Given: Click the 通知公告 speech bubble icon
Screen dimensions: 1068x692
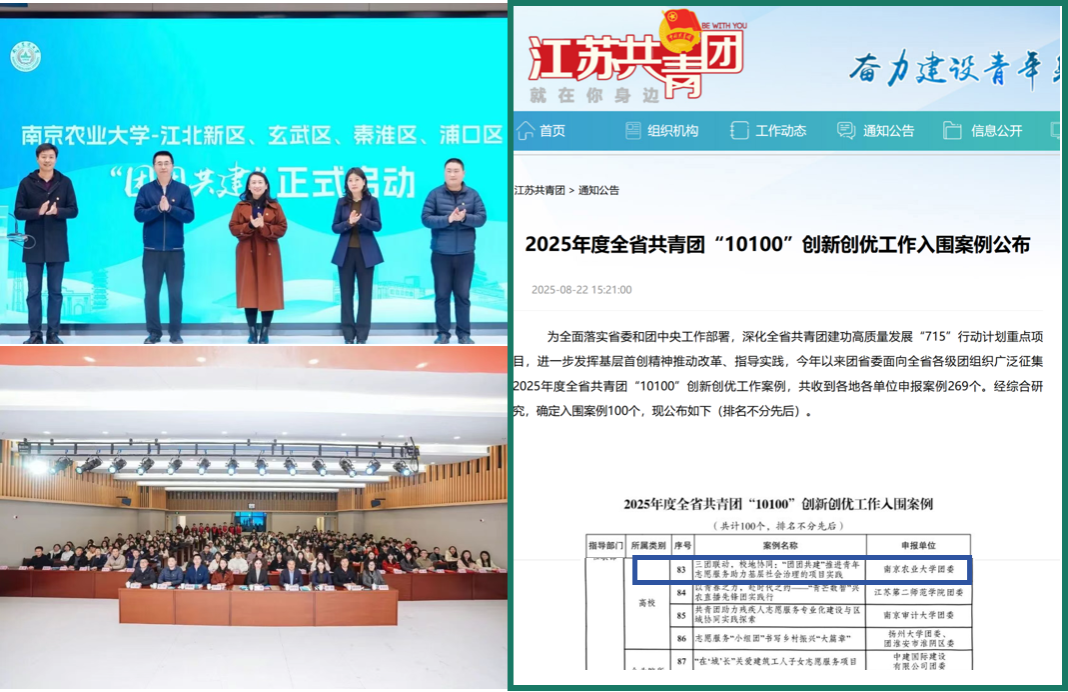Looking at the screenshot, I should point(846,131).
